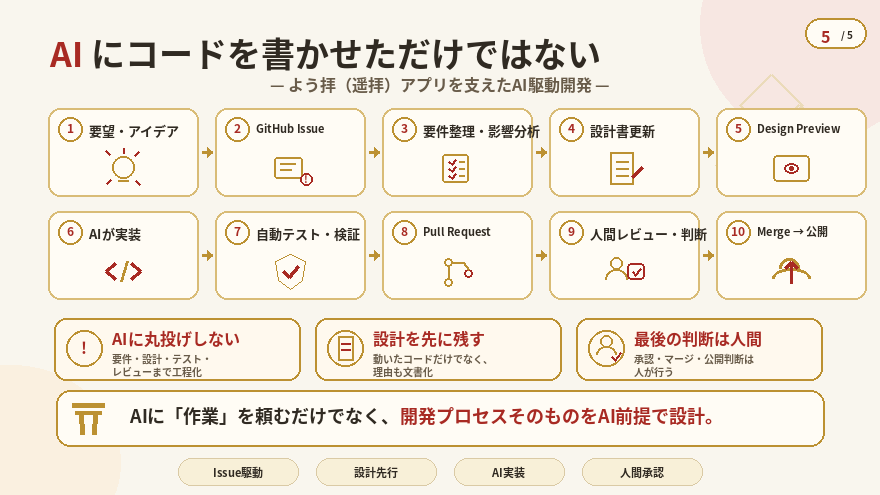Choose the AI実装 pill tag
The width and height of the screenshot is (880, 495).
coord(509,472)
